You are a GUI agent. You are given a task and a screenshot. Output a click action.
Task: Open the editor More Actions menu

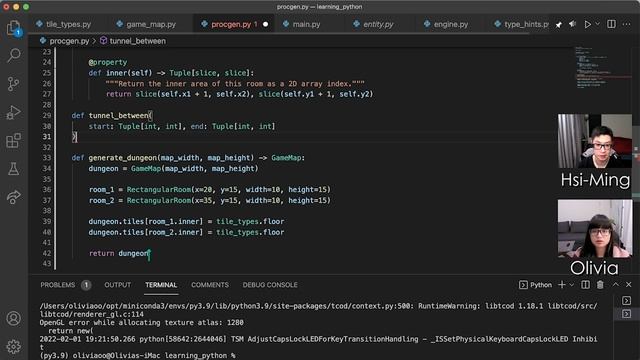[x=627, y=24]
